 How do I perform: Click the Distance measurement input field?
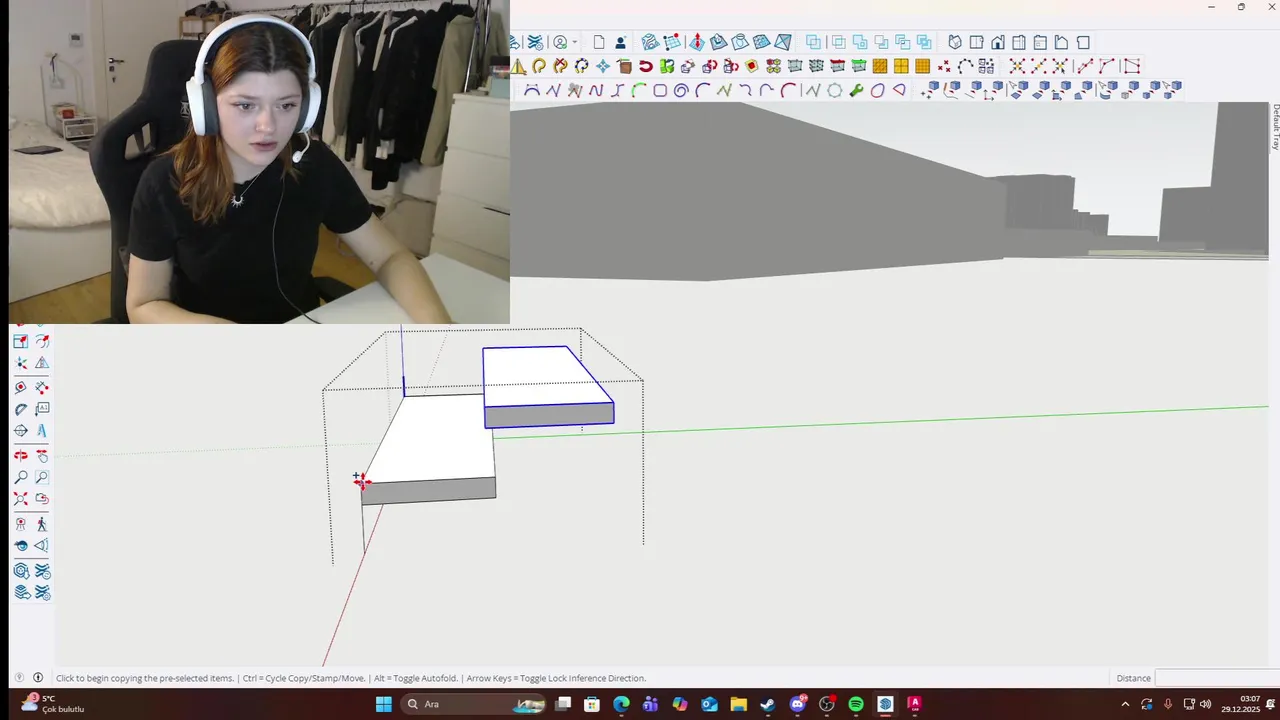tap(1217, 678)
